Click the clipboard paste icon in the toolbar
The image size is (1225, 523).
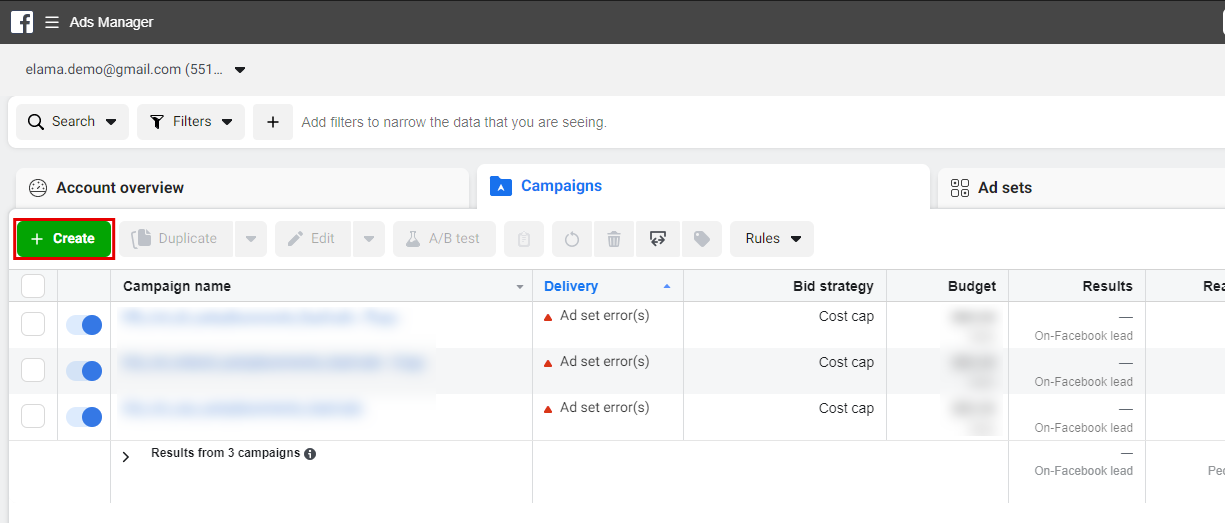pos(524,239)
